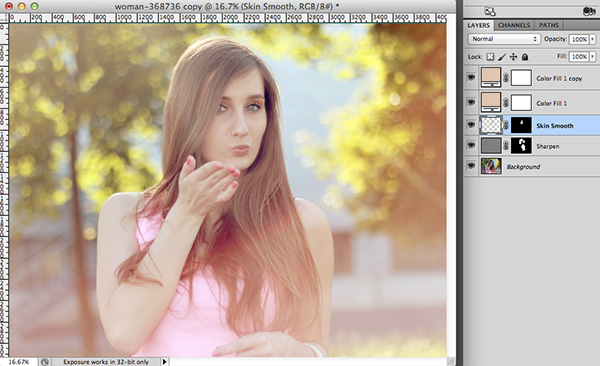Toggle visibility of Skin Smooth layer
The height and width of the screenshot is (366, 600).
pos(471,125)
